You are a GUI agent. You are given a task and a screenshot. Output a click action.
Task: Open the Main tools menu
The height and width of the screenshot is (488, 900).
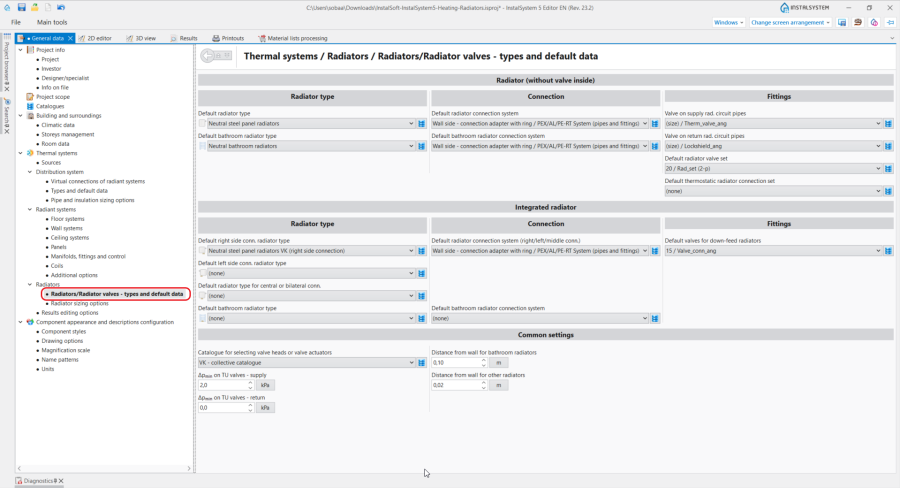coord(52,22)
